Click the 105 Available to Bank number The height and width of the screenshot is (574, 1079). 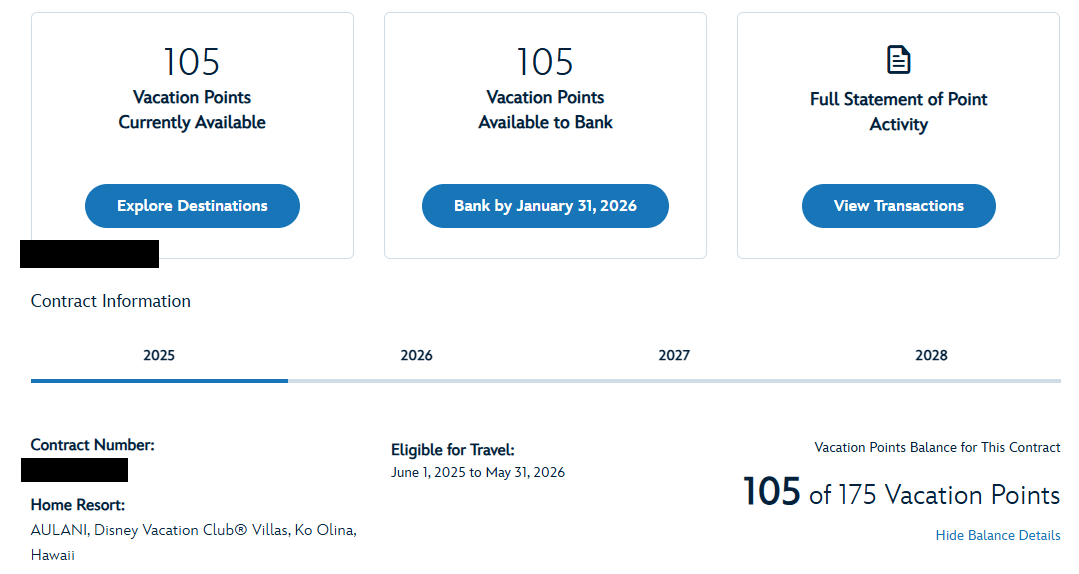(x=545, y=62)
